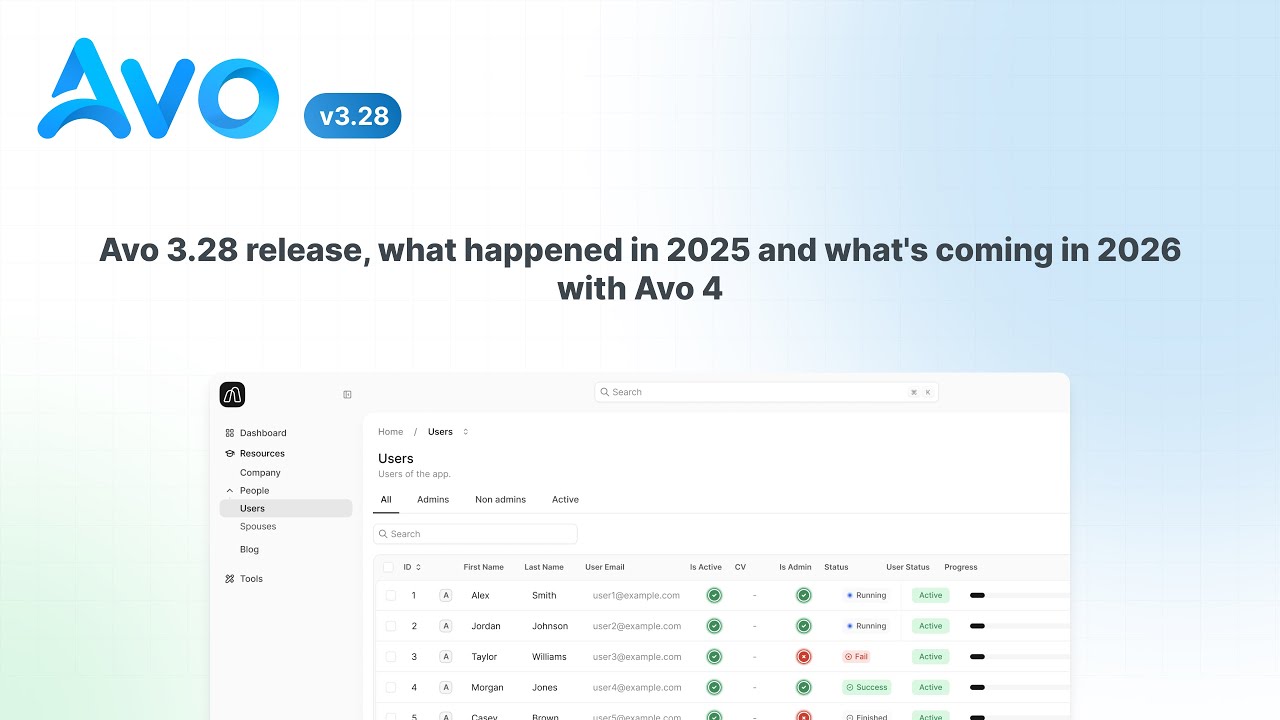Image resolution: width=1280 pixels, height=720 pixels.
Task: Open Spouses in the sidebar
Action: tap(258, 527)
